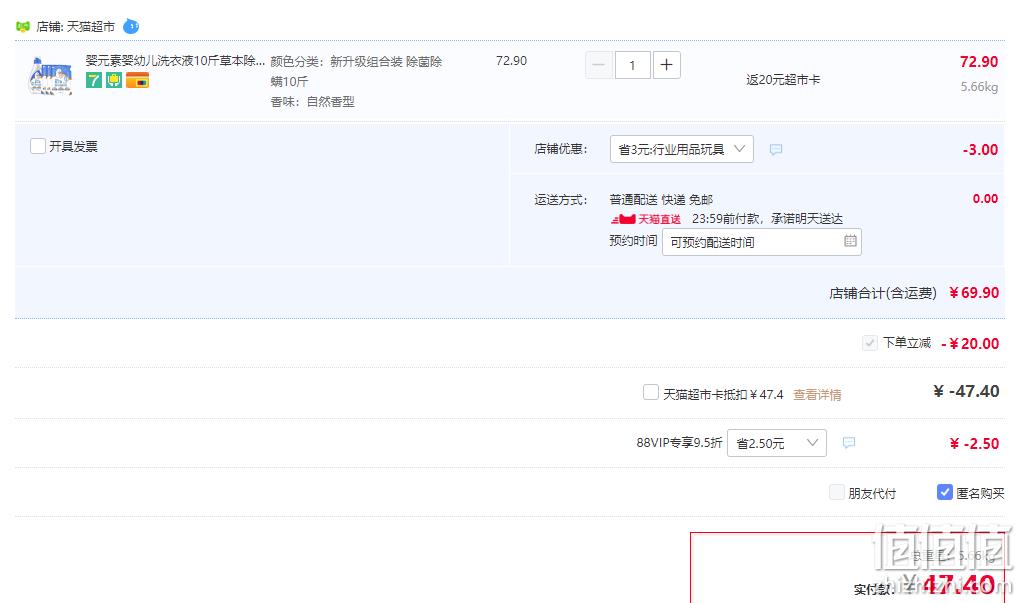
Task: Open the calendar icon in the delivery time field
Action: coord(850,241)
